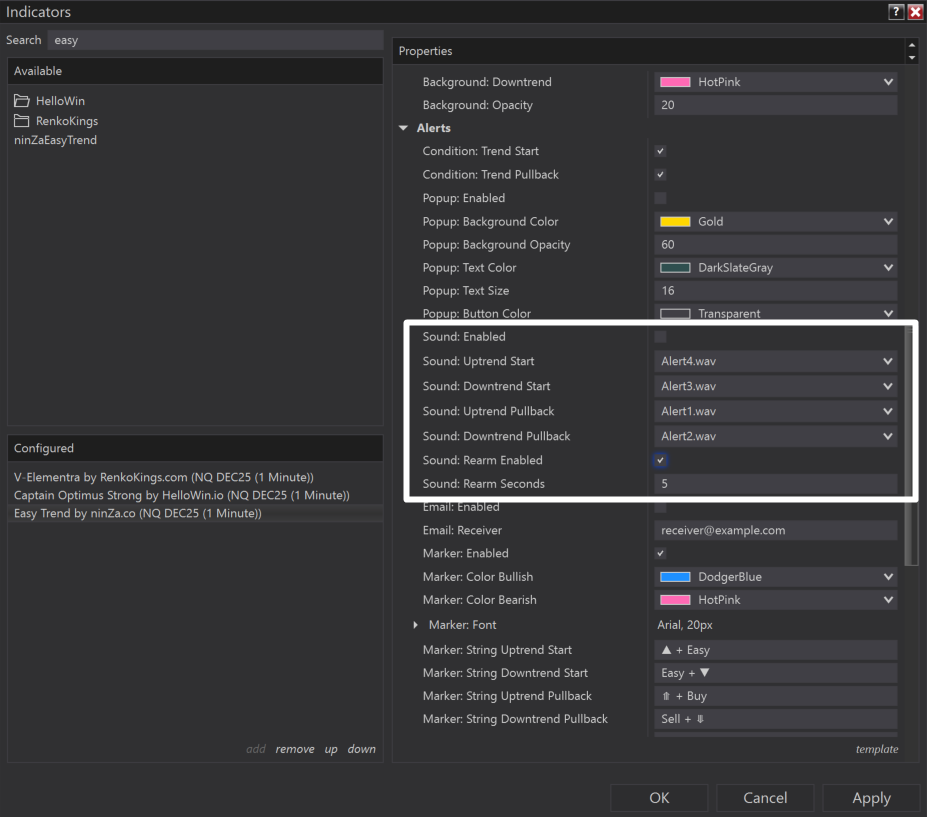This screenshot has height=817, width=927.
Task: Click OK to confirm indicators
Action: tap(659, 798)
